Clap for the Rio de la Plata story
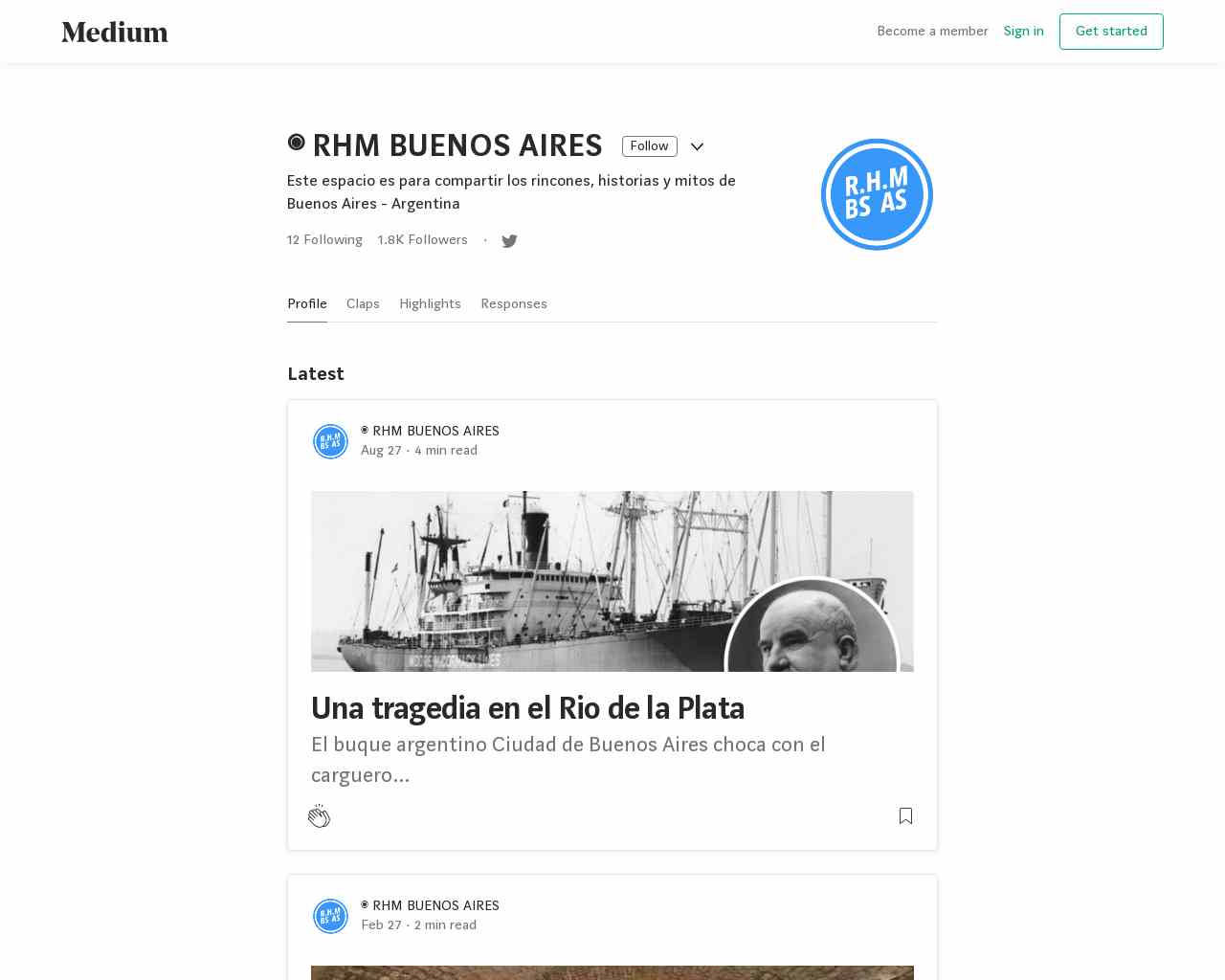The width and height of the screenshot is (1225, 980). tap(319, 816)
